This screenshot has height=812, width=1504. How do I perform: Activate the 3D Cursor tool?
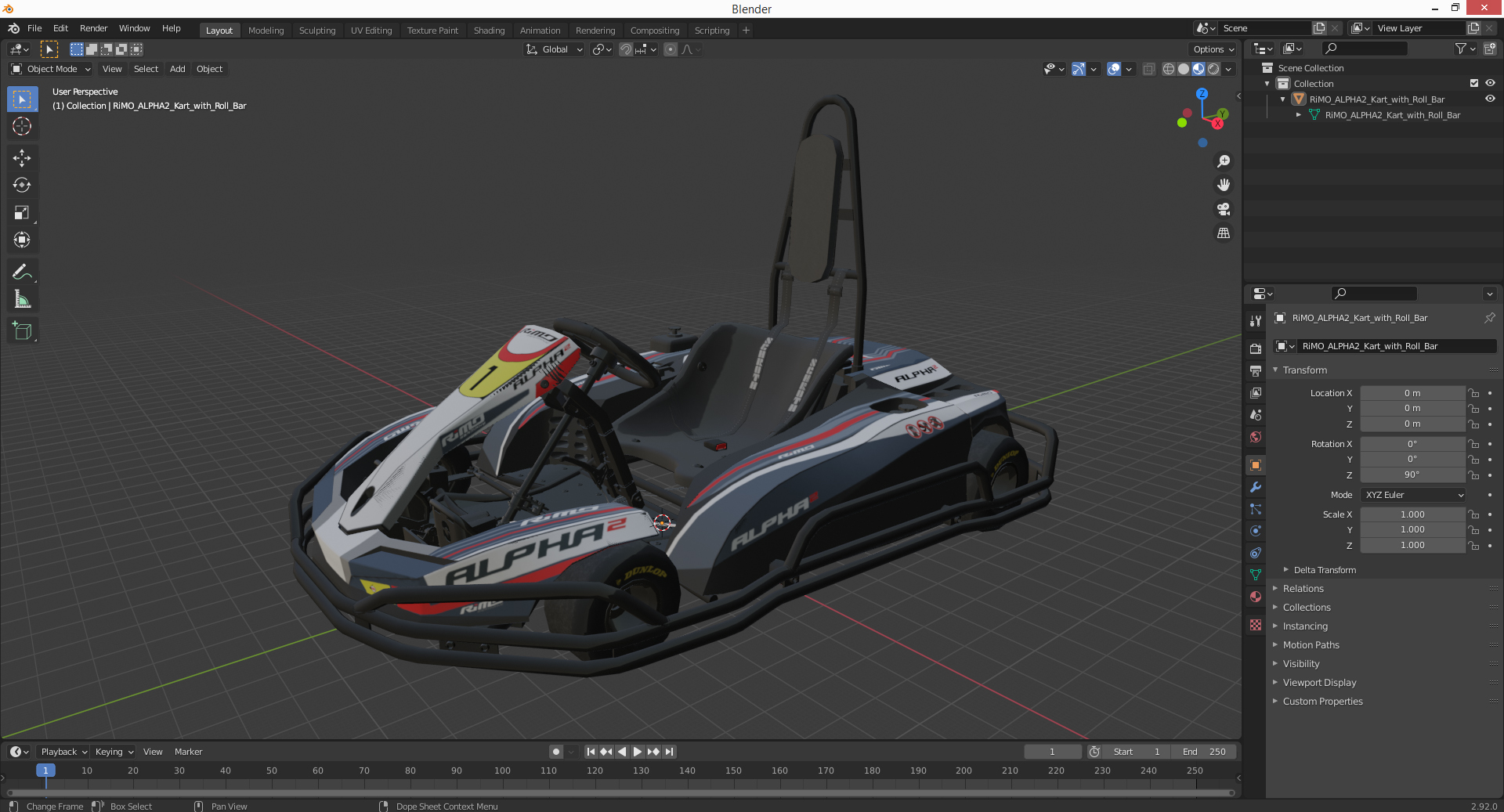(22, 127)
